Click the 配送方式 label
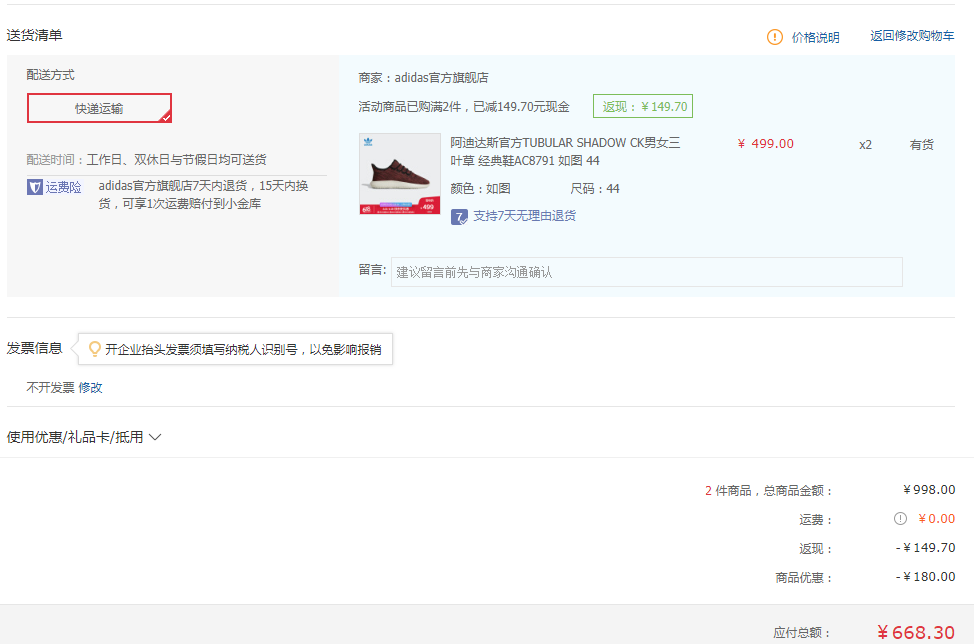Image resolution: width=974 pixels, height=644 pixels. [x=50, y=75]
